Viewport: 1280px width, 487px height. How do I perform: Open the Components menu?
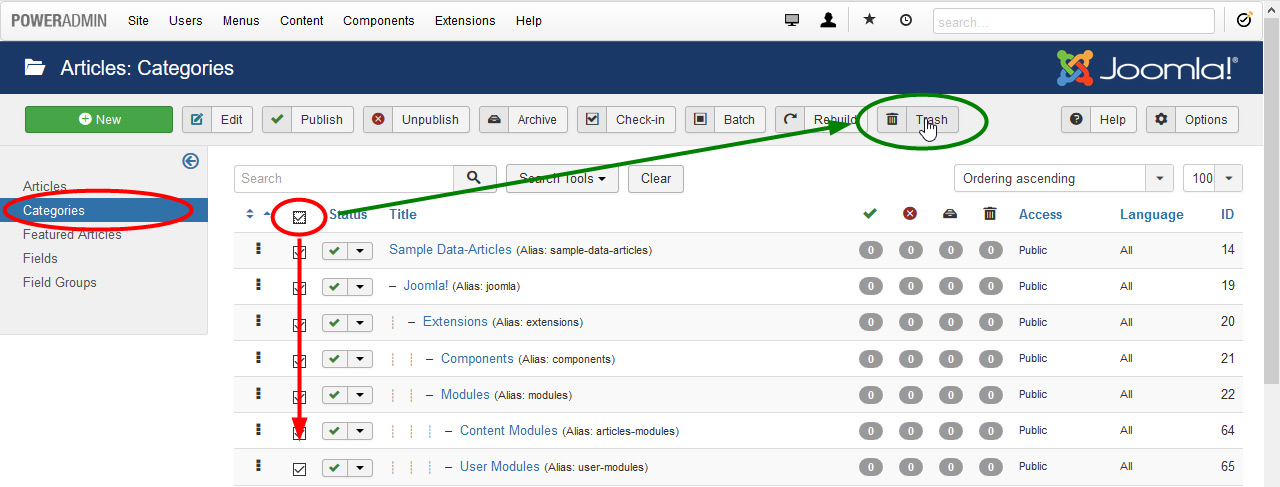click(x=378, y=20)
